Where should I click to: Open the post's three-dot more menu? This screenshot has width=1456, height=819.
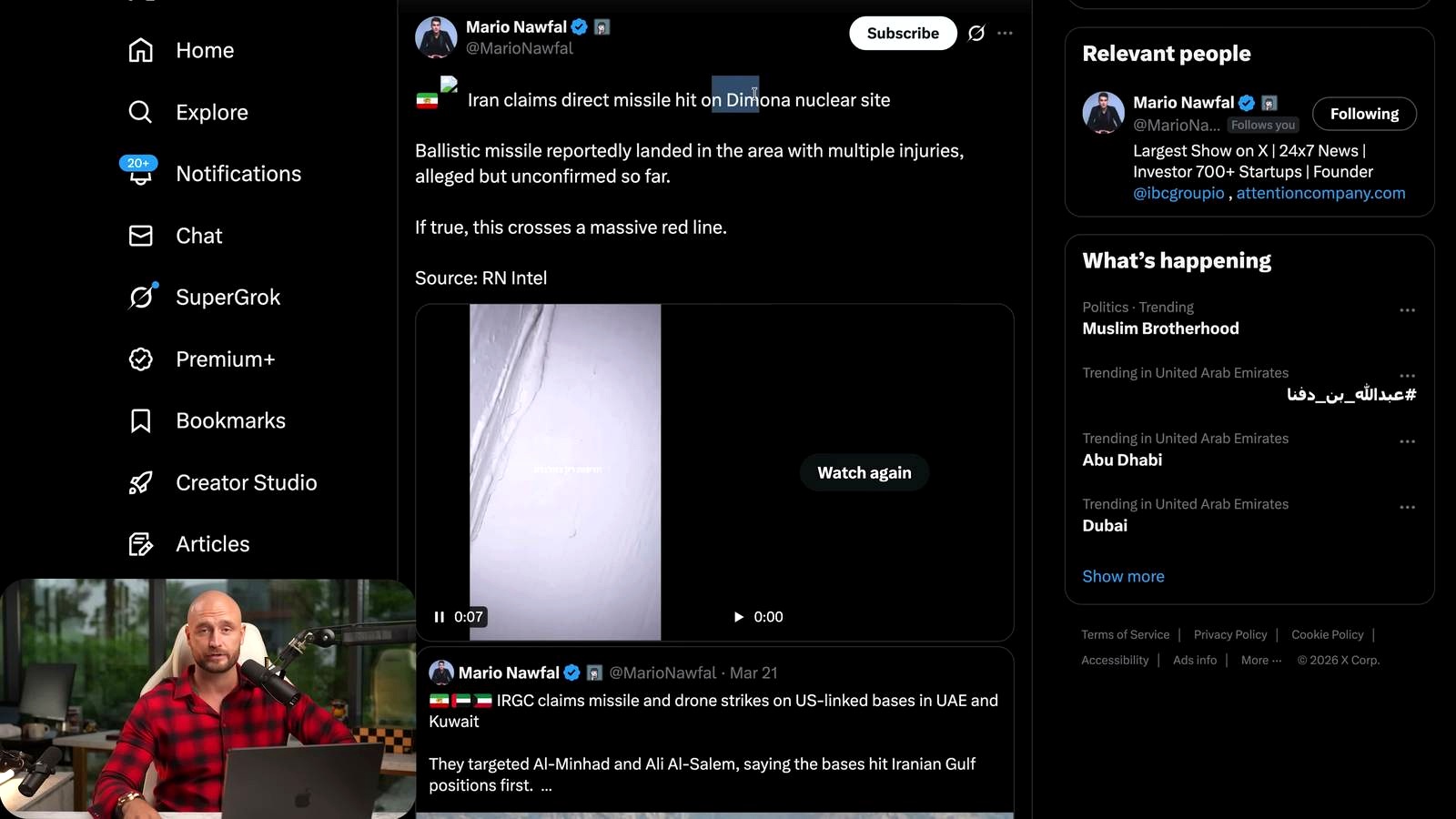click(x=1005, y=33)
